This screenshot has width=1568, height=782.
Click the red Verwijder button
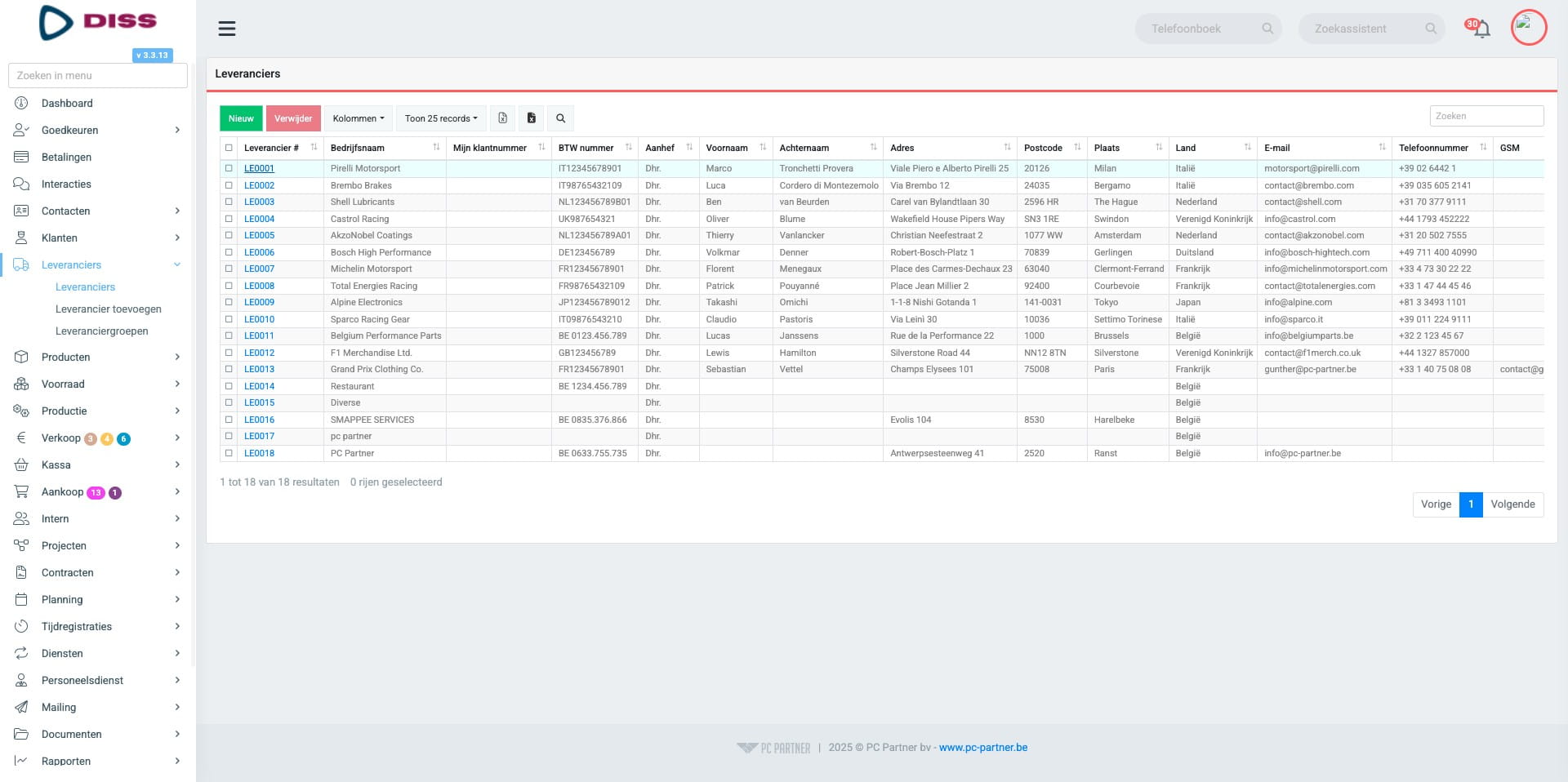[293, 118]
